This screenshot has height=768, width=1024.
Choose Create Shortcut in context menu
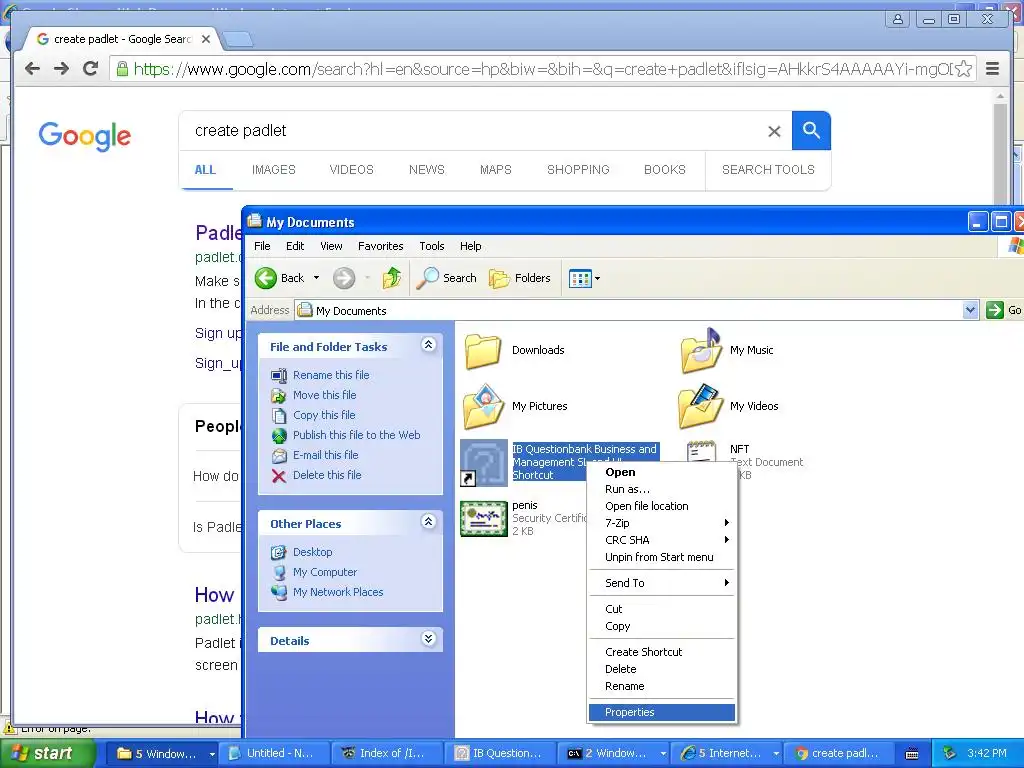pos(662,652)
